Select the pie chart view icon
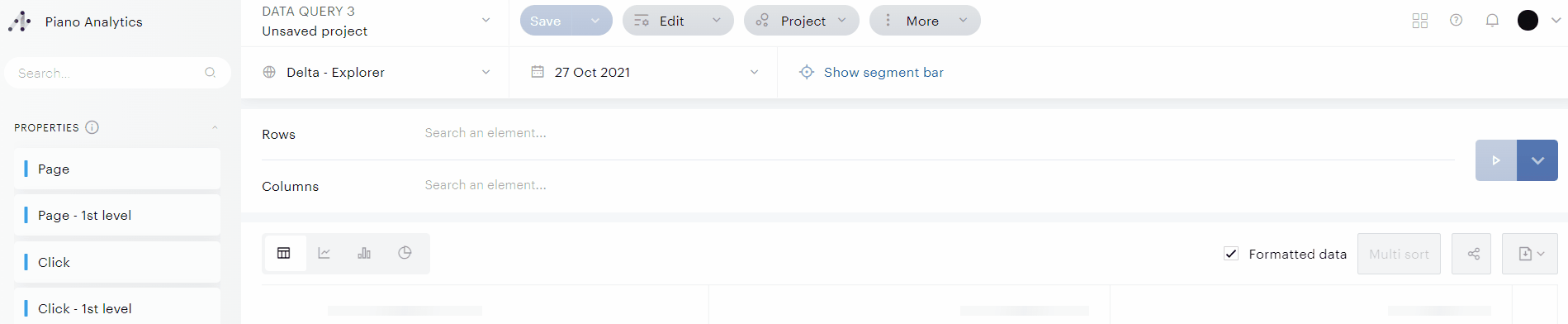Viewport: 1568px width, 324px height. point(405,253)
